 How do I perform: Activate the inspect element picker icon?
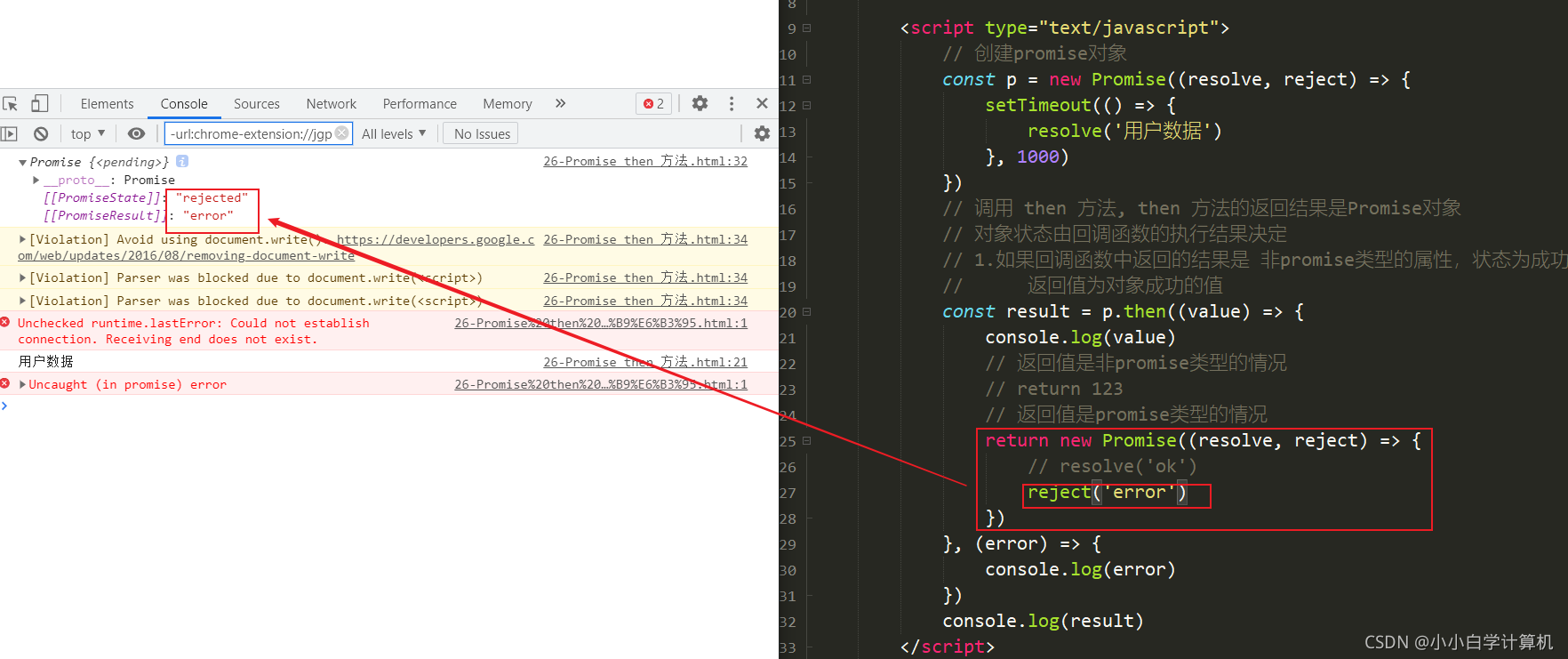click(11, 104)
